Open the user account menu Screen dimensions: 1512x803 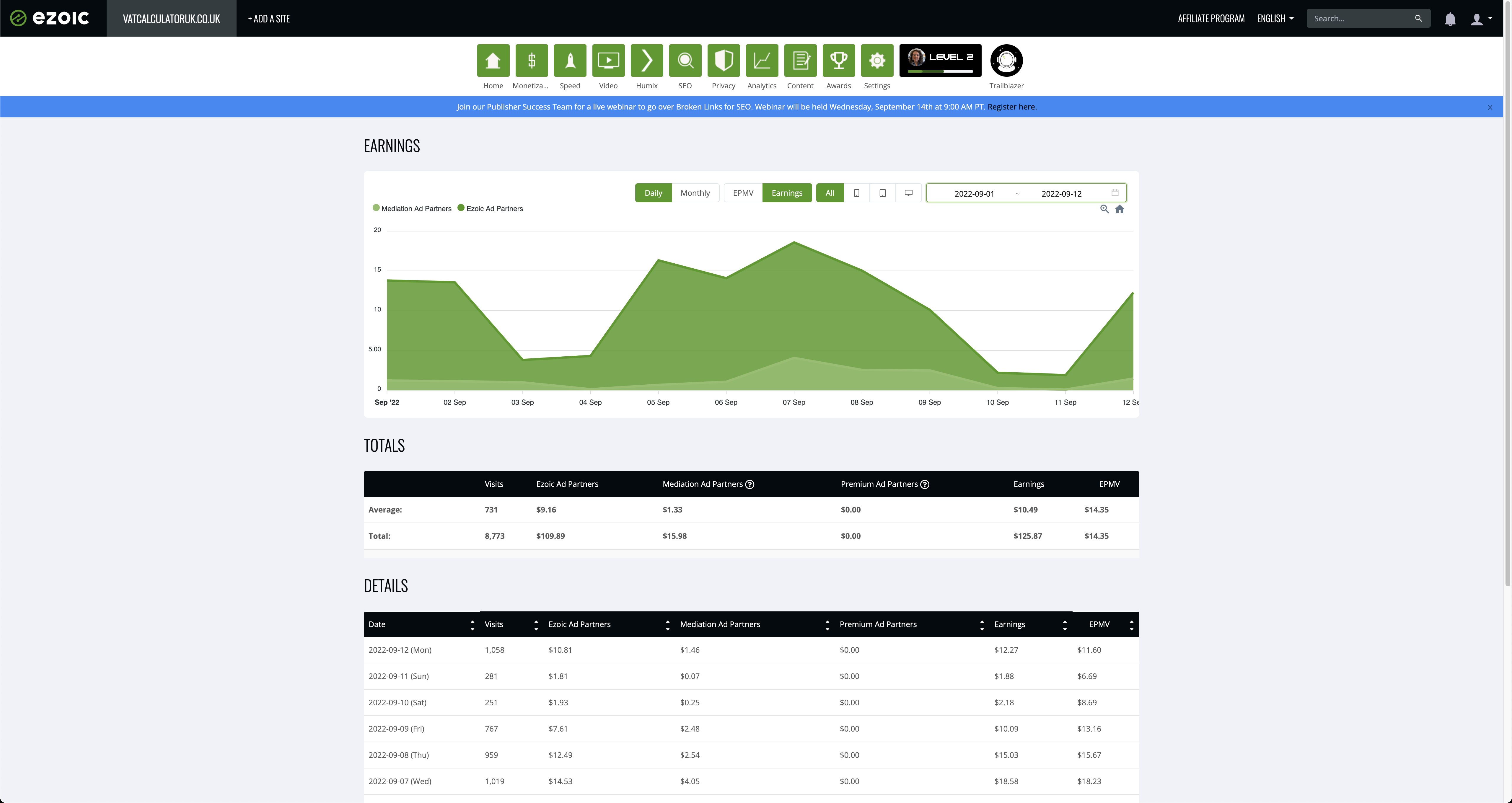click(1481, 19)
